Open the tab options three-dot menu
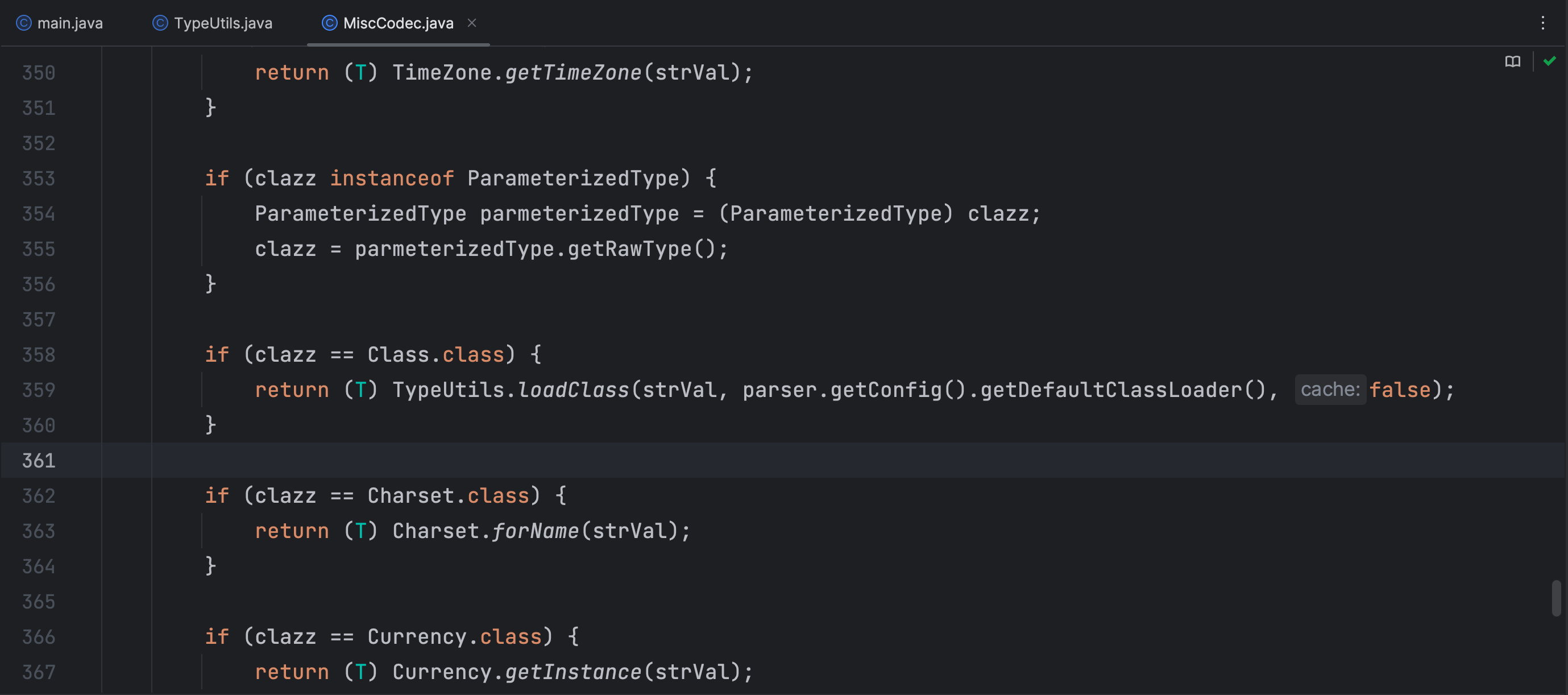 pyautogui.click(x=1542, y=23)
